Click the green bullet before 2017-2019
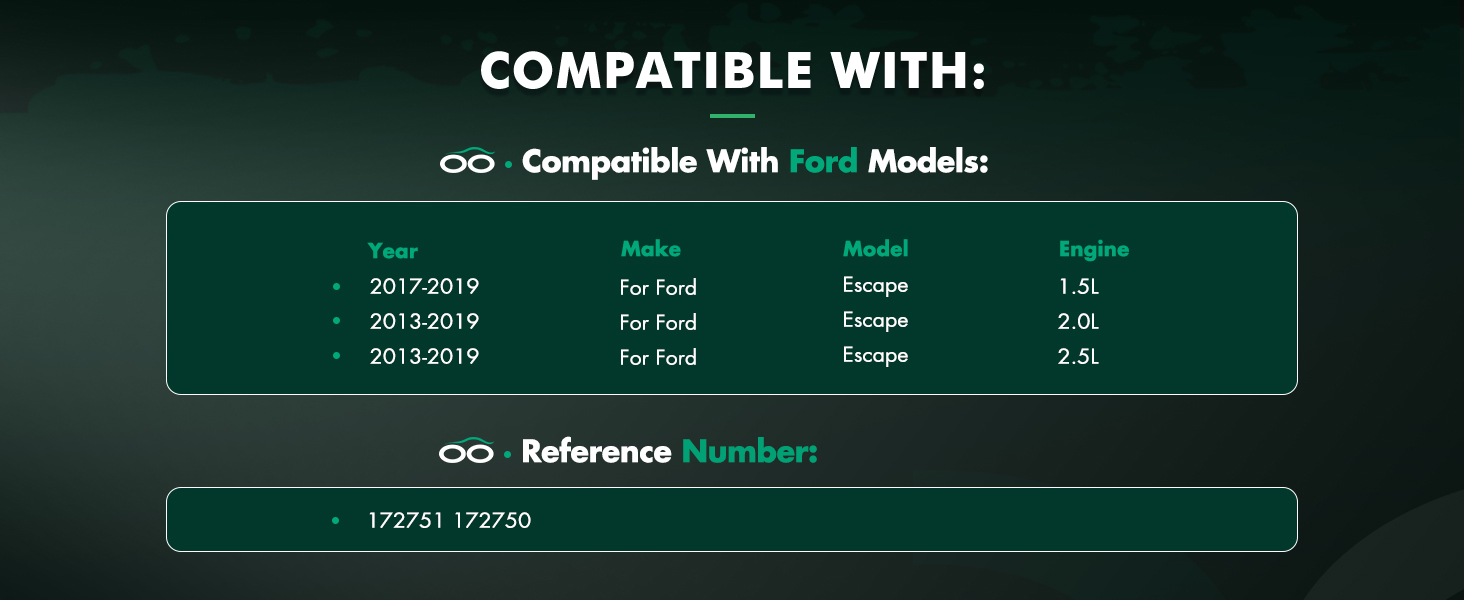This screenshot has width=1464, height=600. pyautogui.click(x=337, y=287)
